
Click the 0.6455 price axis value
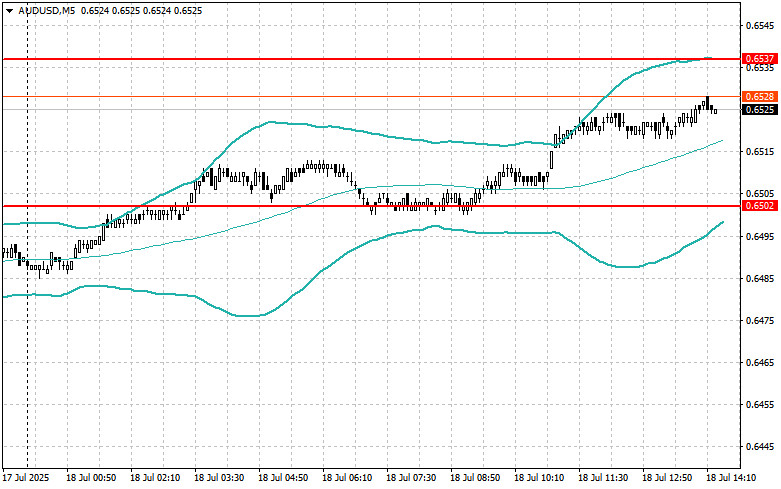[761, 405]
